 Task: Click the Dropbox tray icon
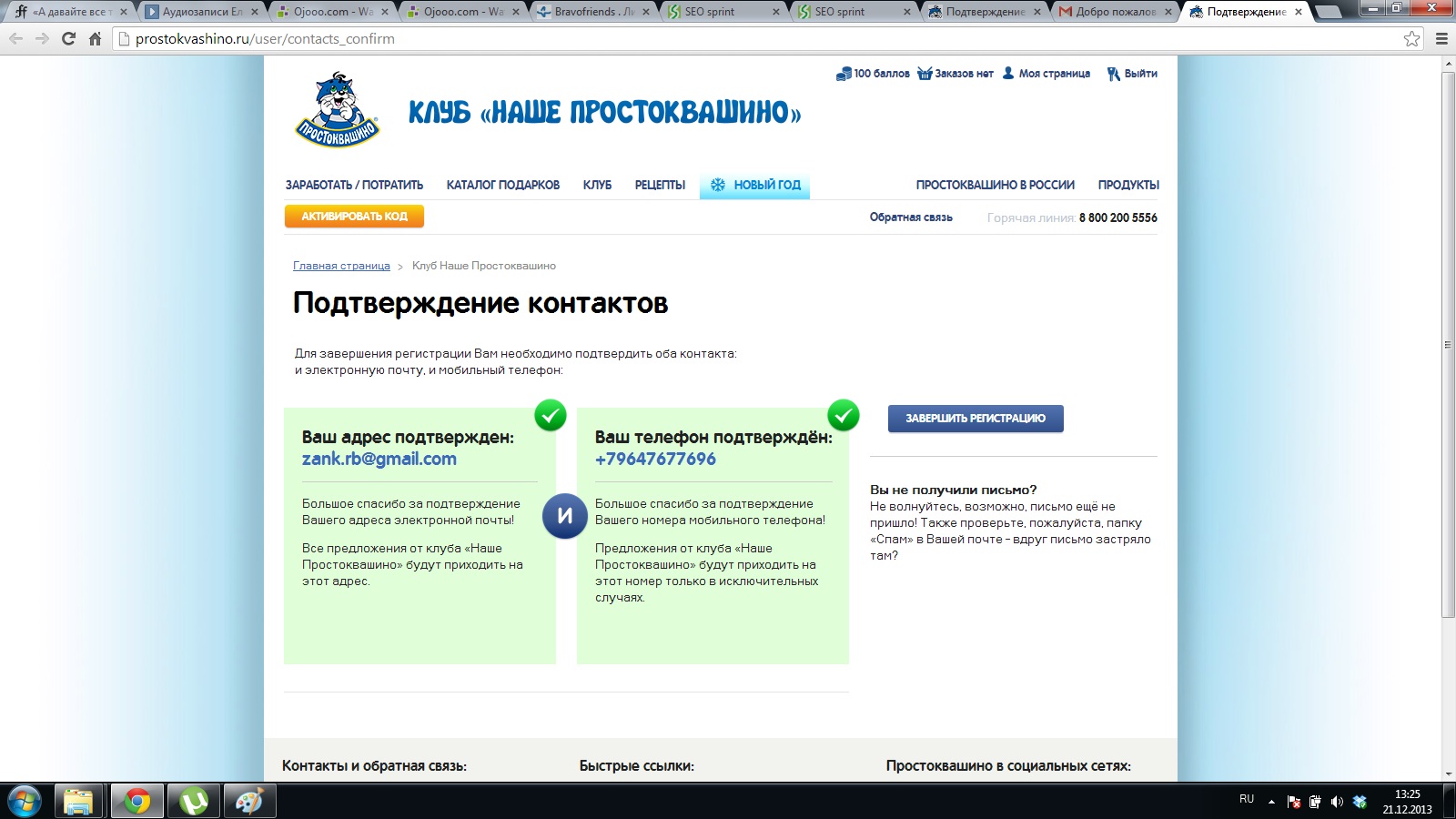click(x=1360, y=802)
